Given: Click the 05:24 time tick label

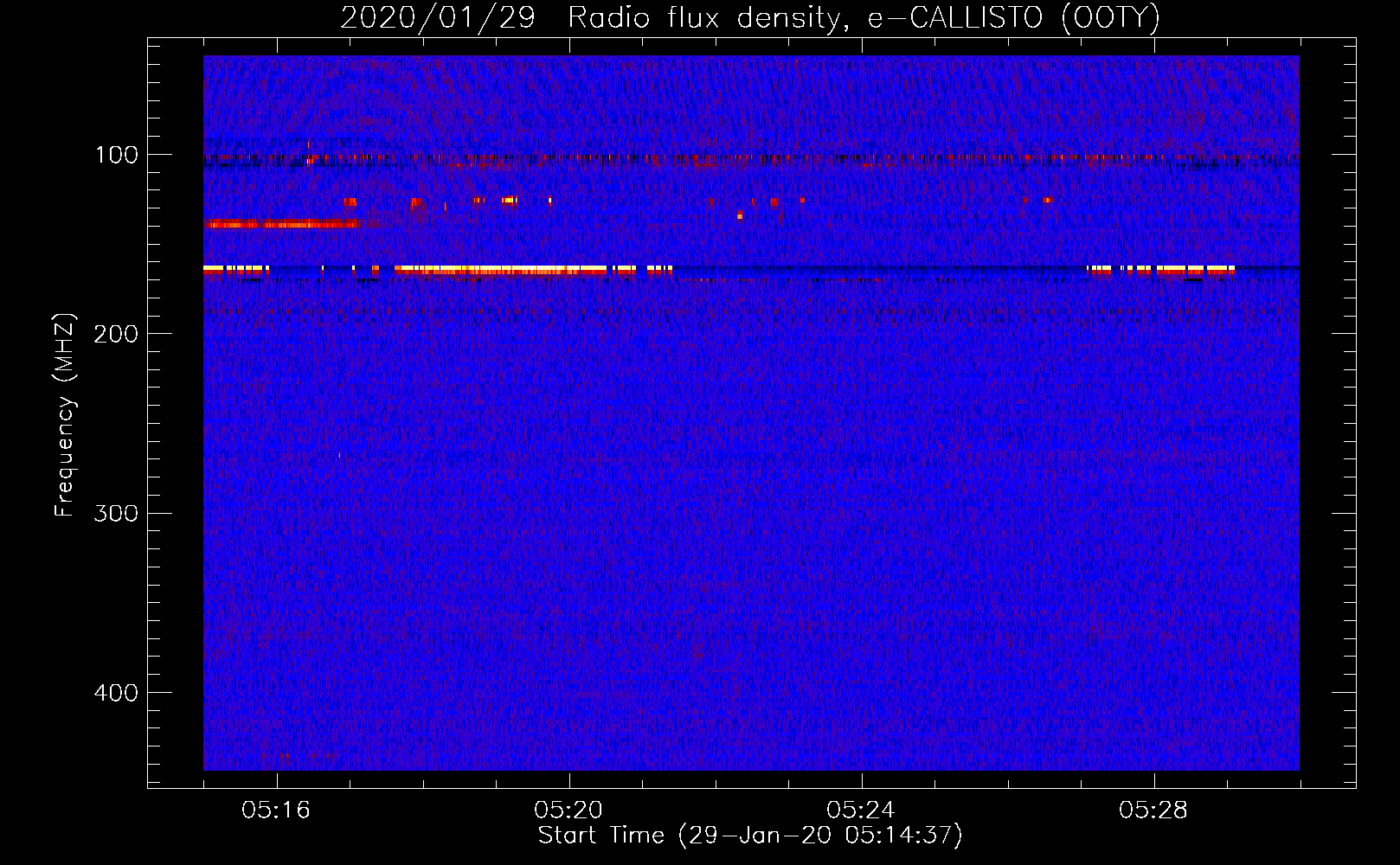Looking at the screenshot, I should tap(861, 811).
